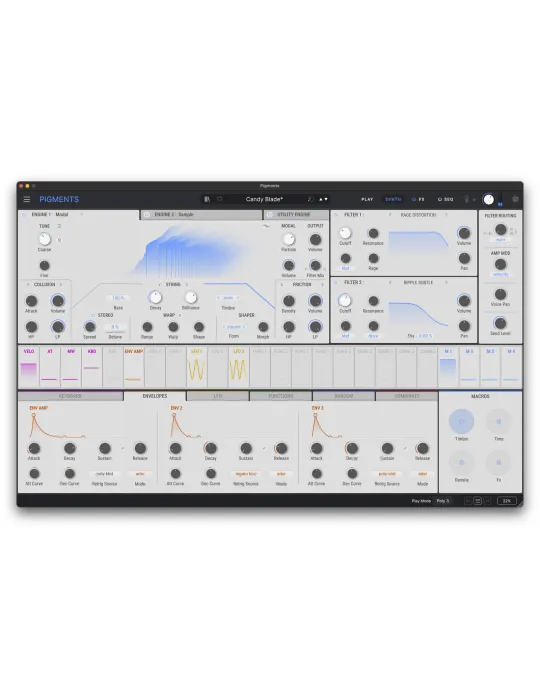The image size is (540, 700).
Task: Click the 22% CPU meter button
Action: point(507,501)
